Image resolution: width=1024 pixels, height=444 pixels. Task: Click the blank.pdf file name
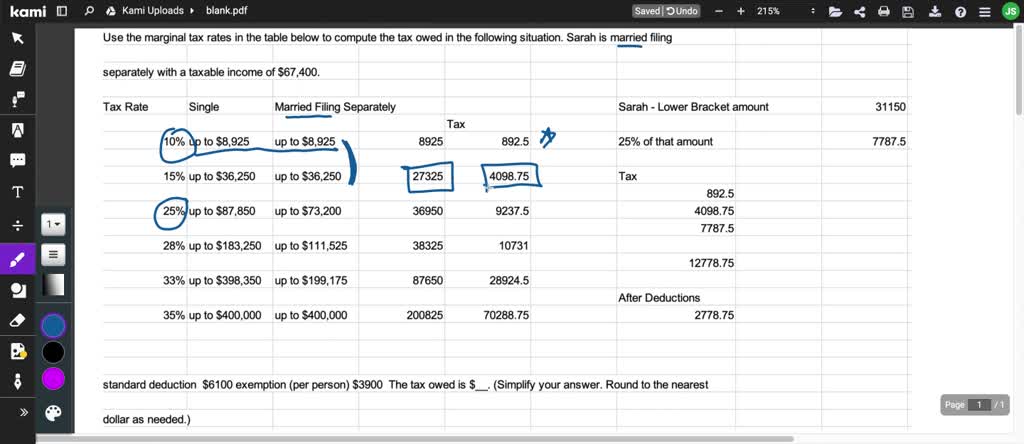[226, 11]
